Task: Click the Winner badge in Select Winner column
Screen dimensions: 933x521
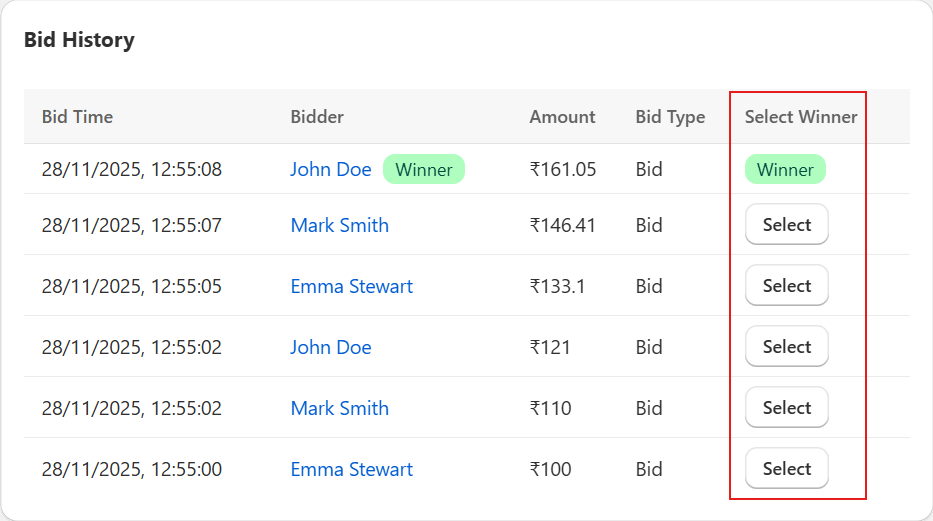Action: (x=785, y=170)
